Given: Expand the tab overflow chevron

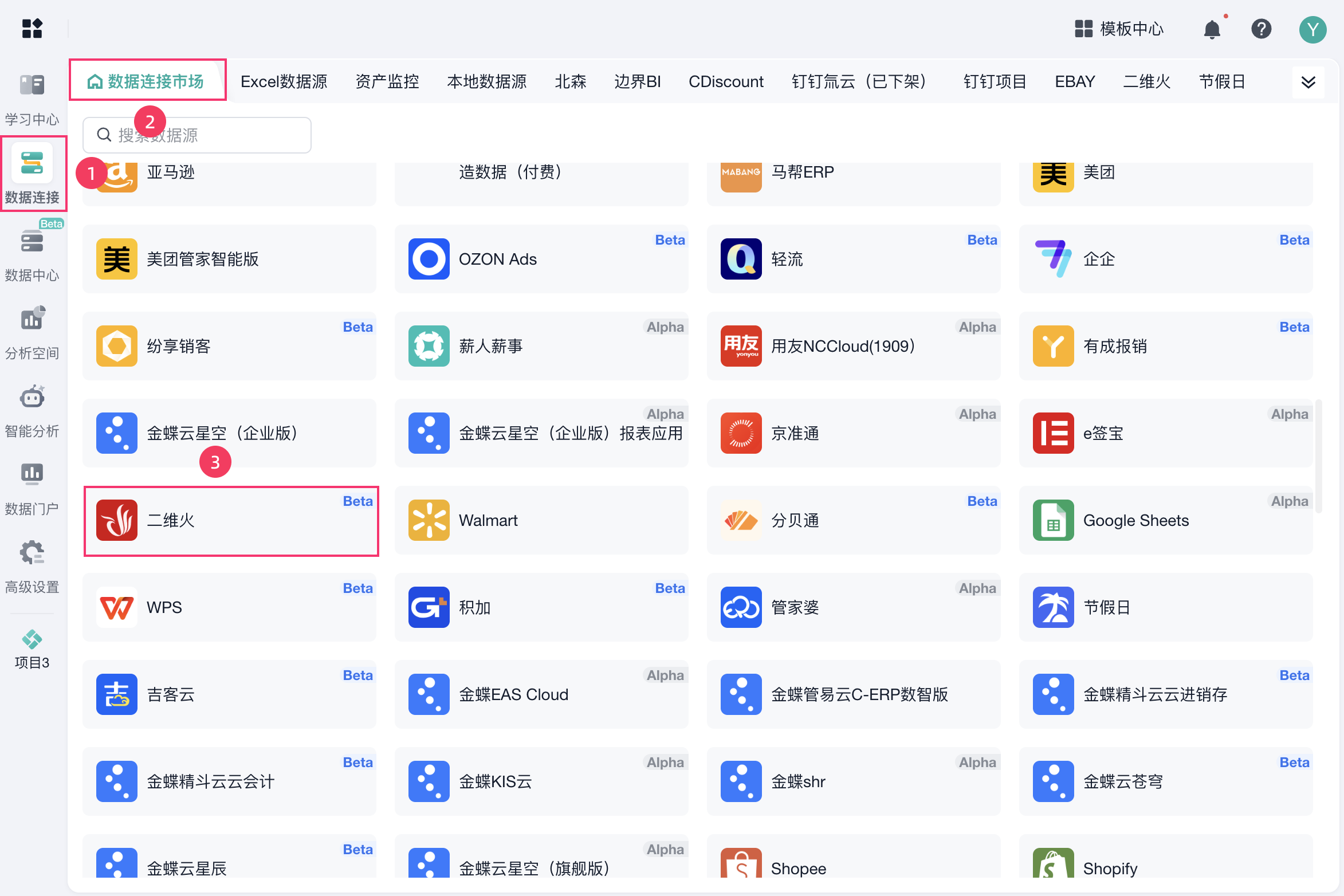Looking at the screenshot, I should coord(1308,82).
